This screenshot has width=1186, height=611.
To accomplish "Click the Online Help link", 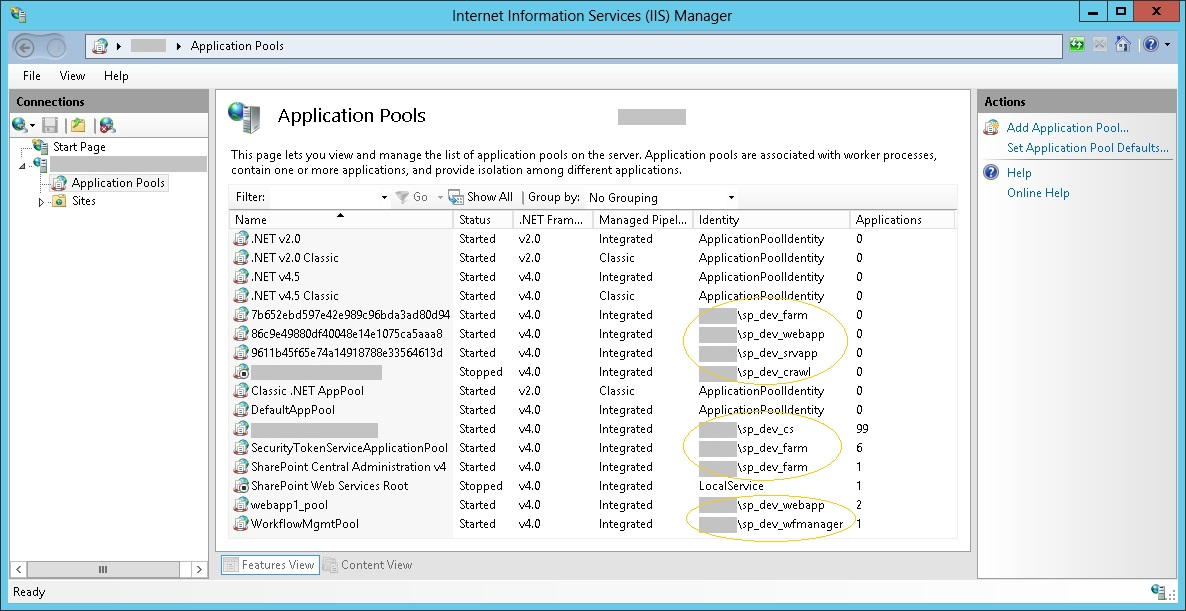I will 1038,193.
